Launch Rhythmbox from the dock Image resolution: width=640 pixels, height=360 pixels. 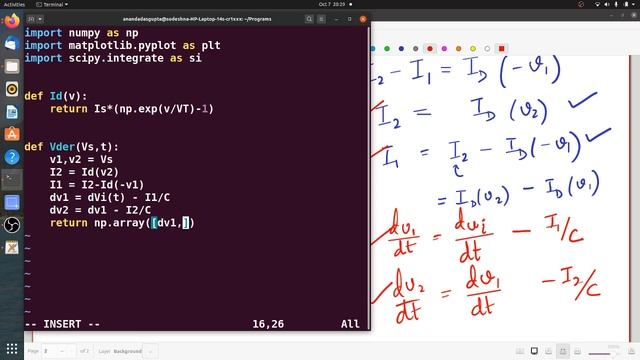pos(12,89)
